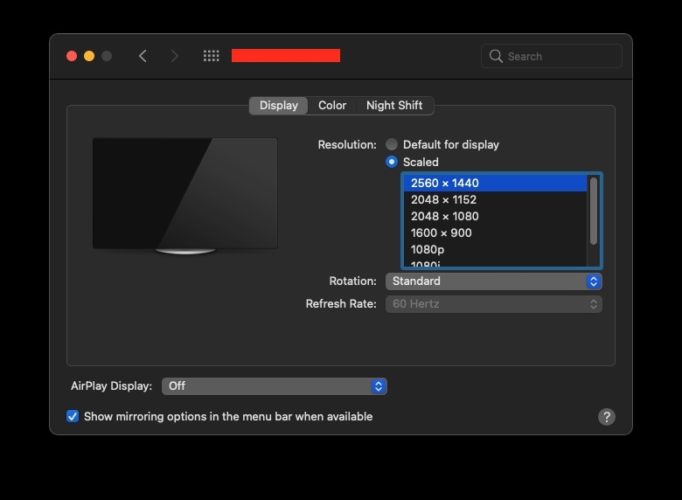Click the resolution list scrollbar
Image resolution: width=682 pixels, height=500 pixels.
coord(593,211)
